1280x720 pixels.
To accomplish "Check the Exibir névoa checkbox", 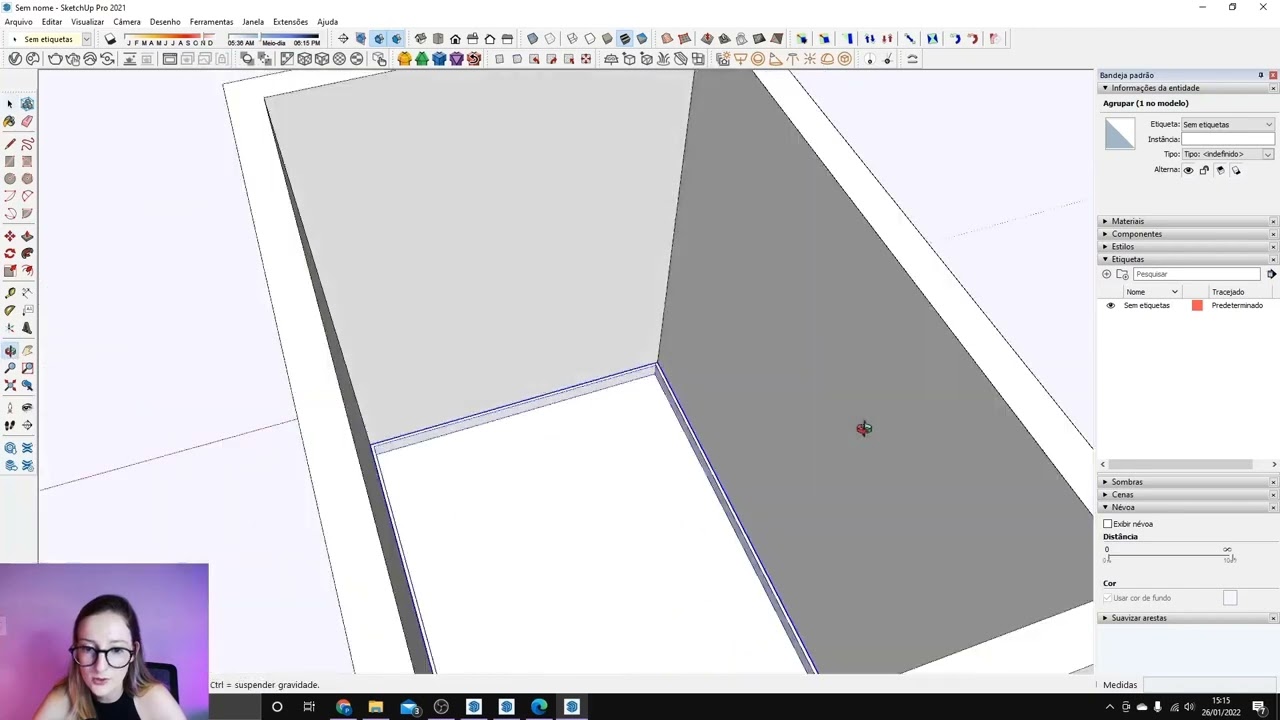I will 1108,524.
